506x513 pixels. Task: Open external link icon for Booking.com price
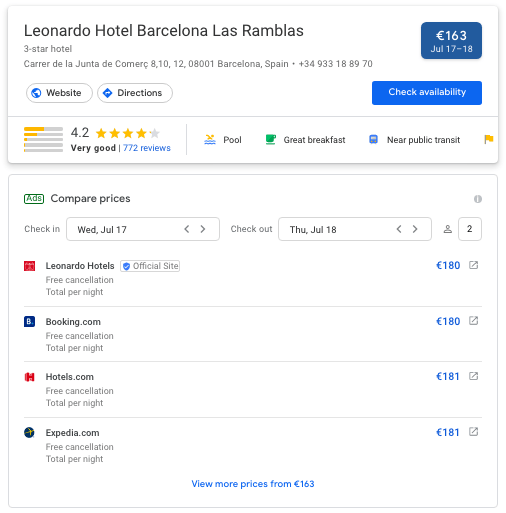(473, 321)
